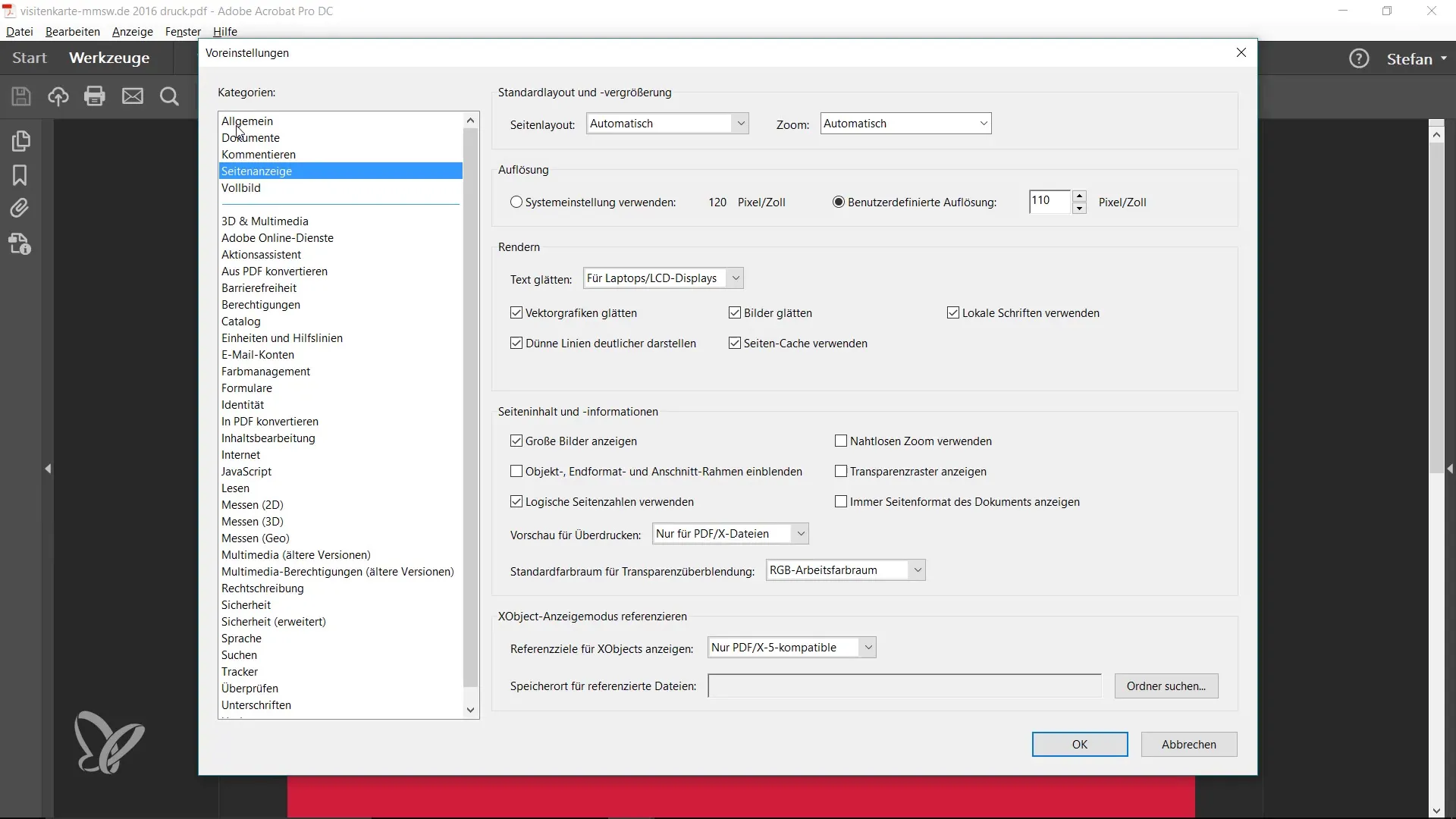This screenshot has height=819, width=1456.
Task: Click the Save icon in the toolbar
Action: click(21, 96)
